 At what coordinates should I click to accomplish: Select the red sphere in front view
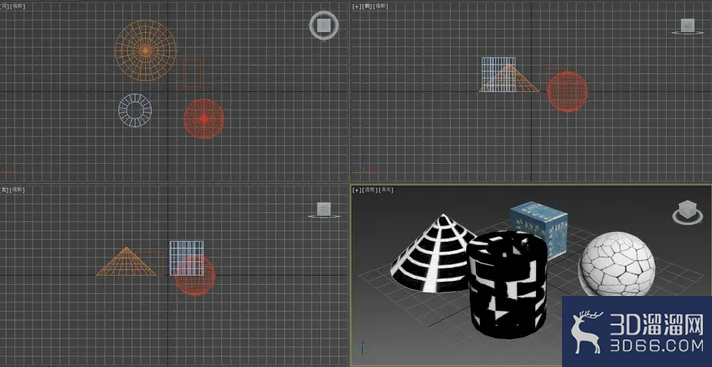(x=568, y=92)
